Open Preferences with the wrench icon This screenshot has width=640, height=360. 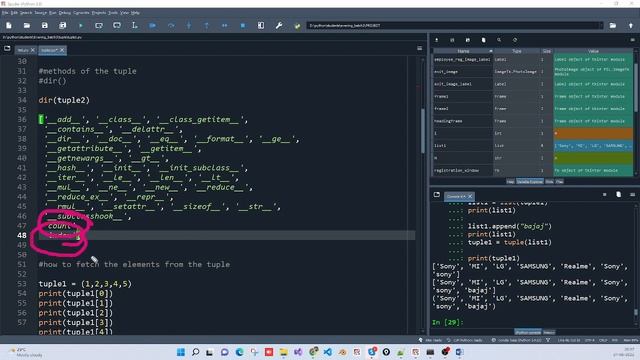coord(279,25)
